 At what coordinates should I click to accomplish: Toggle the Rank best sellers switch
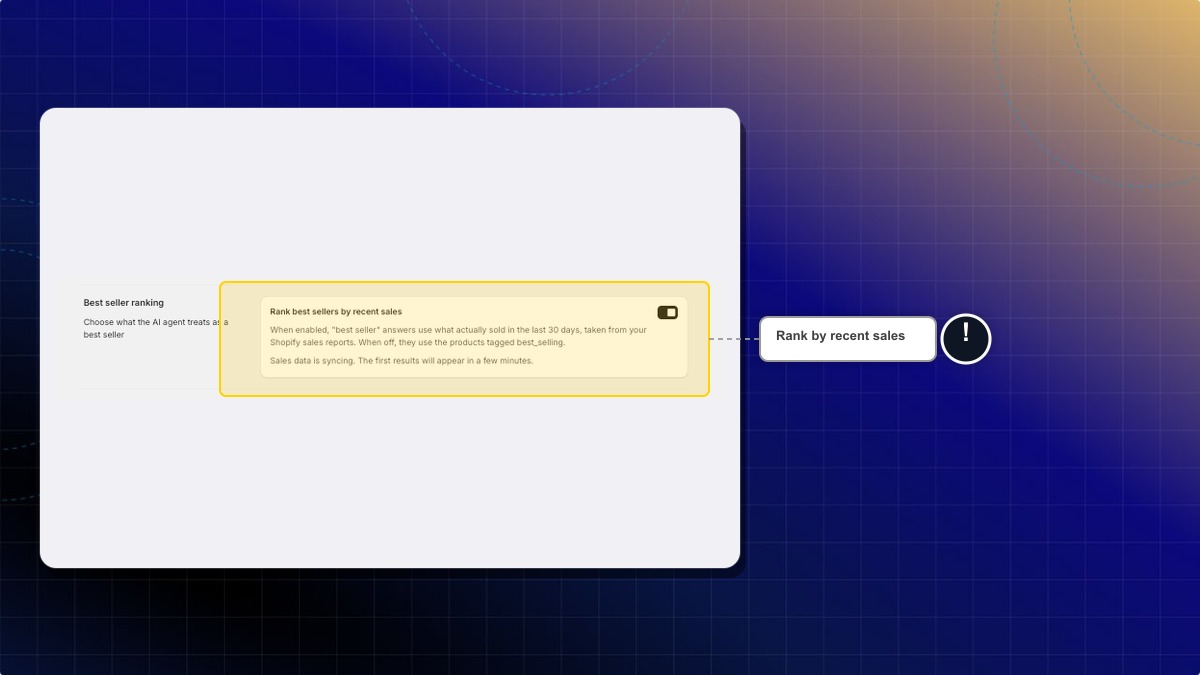pos(667,313)
